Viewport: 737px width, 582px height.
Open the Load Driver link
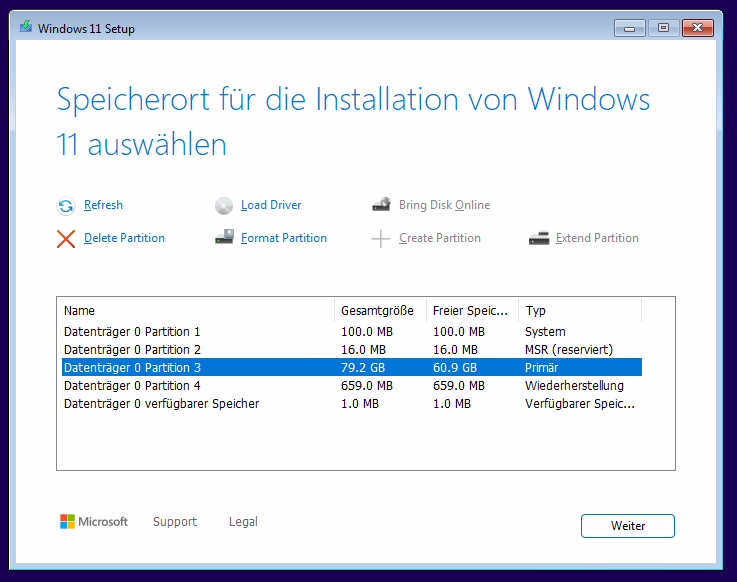click(271, 205)
